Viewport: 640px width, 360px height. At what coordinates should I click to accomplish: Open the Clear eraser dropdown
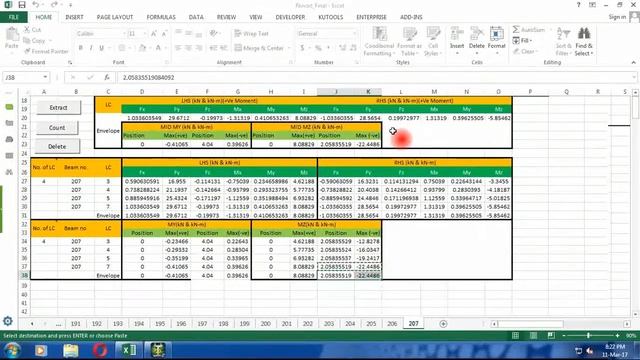pyautogui.click(x=525, y=51)
